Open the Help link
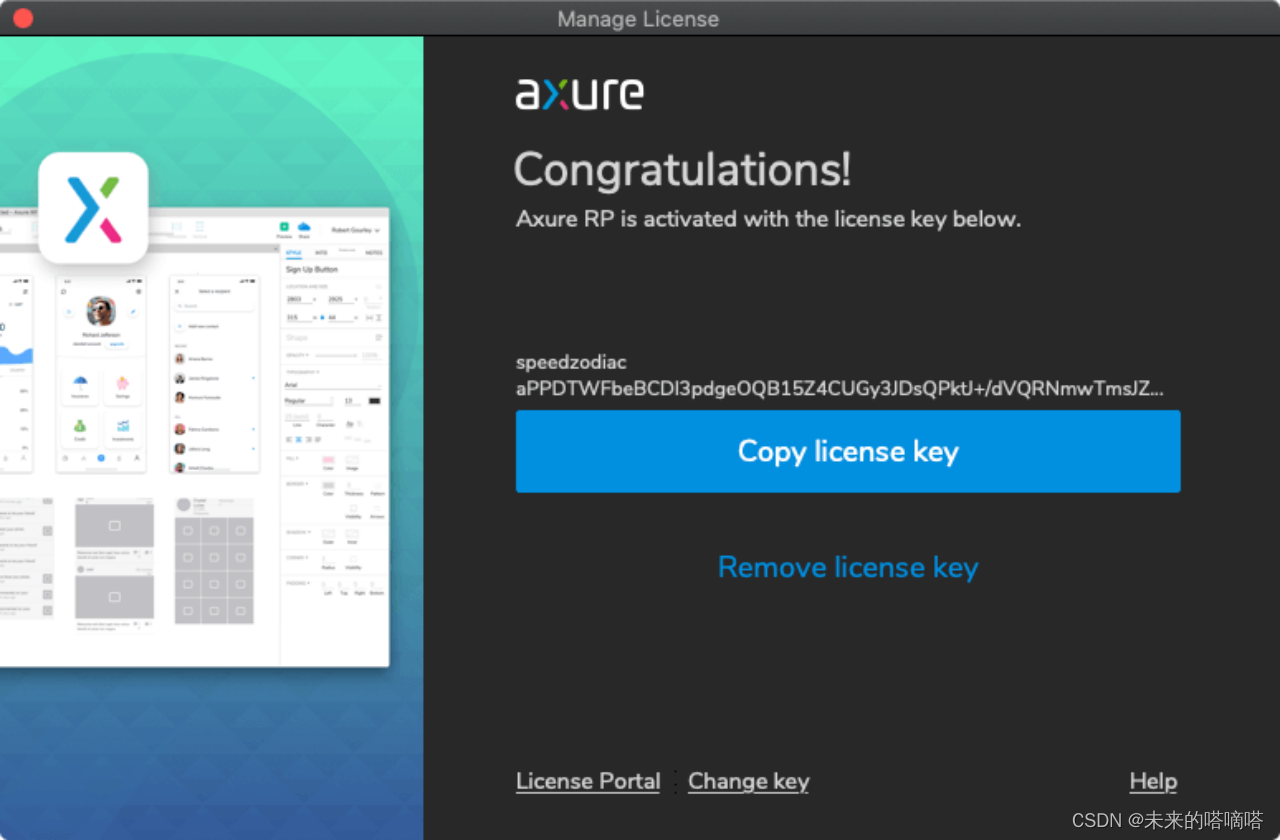The image size is (1280, 840). tap(1153, 781)
